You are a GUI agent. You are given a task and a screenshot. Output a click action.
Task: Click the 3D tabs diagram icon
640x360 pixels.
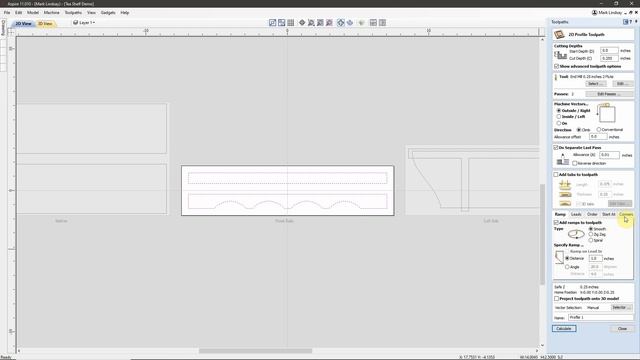tap(565, 203)
